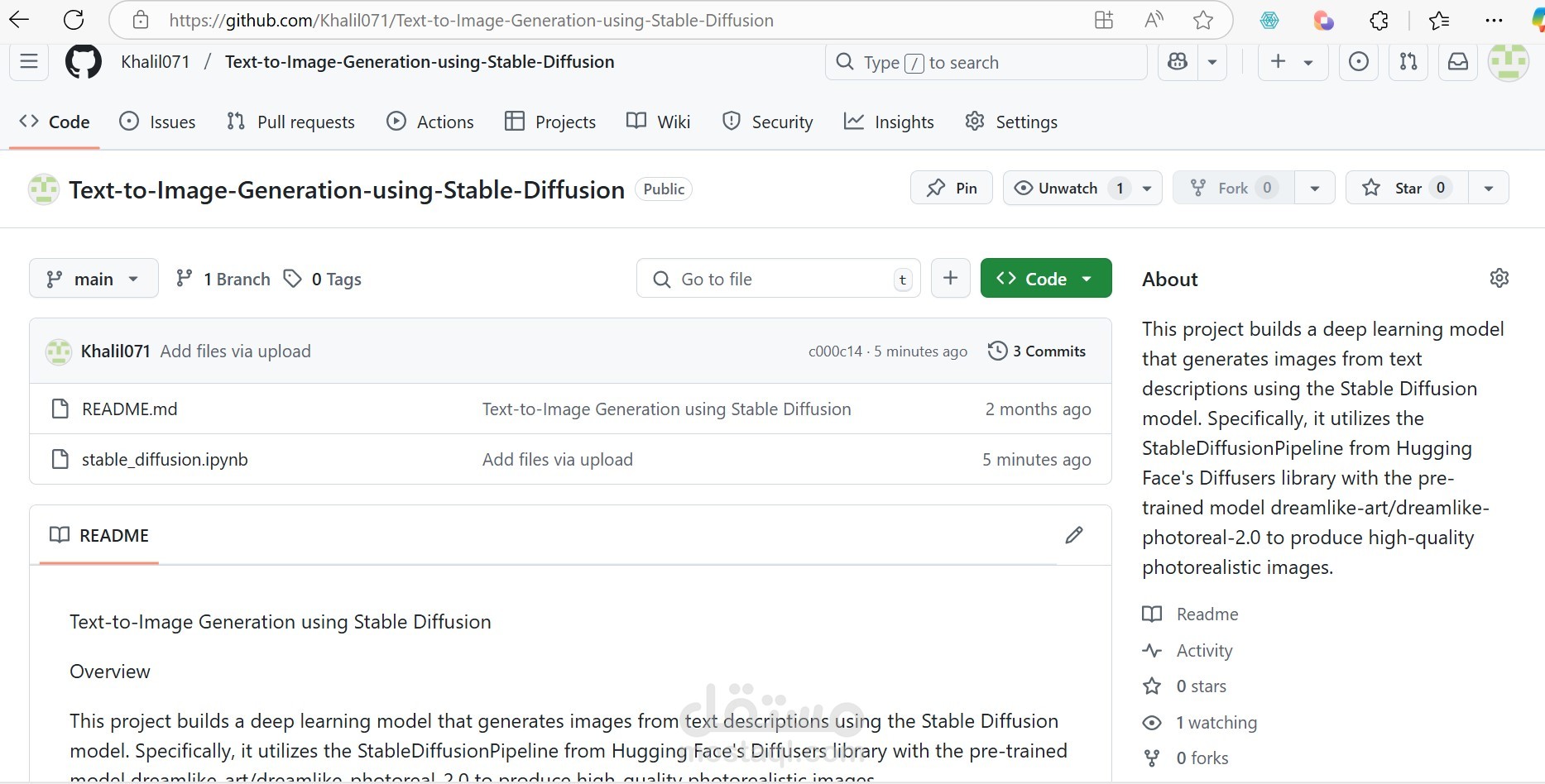
Task: Expand the Fork options dropdown arrow
Action: coord(1314,189)
